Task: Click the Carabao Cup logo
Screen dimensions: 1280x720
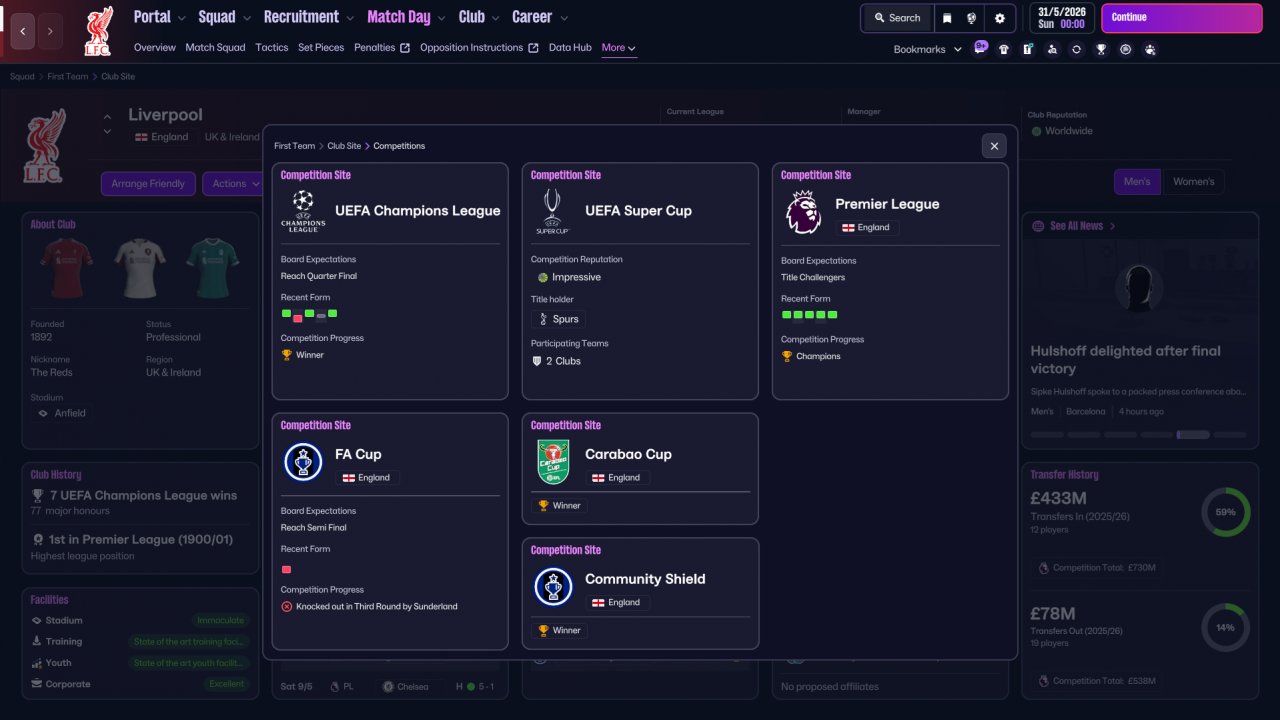Action: (553, 462)
